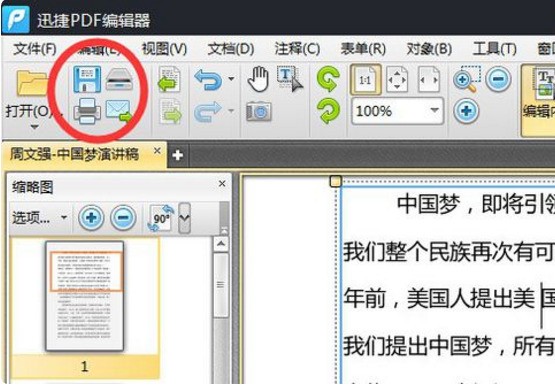This screenshot has height=386, width=555.
Task: Toggle the fit width view button
Action: coord(429,80)
